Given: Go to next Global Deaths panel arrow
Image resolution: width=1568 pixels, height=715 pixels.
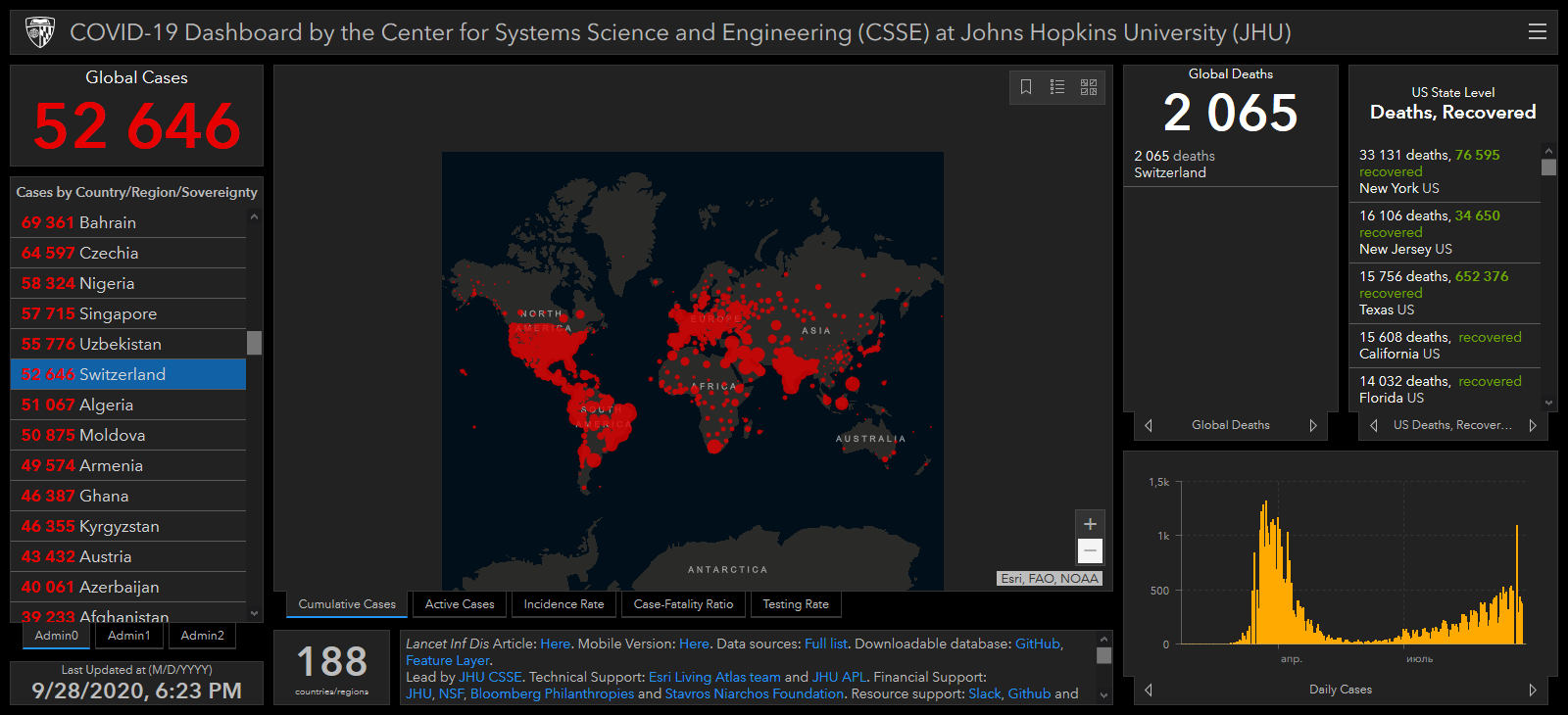Looking at the screenshot, I should tap(1313, 425).
